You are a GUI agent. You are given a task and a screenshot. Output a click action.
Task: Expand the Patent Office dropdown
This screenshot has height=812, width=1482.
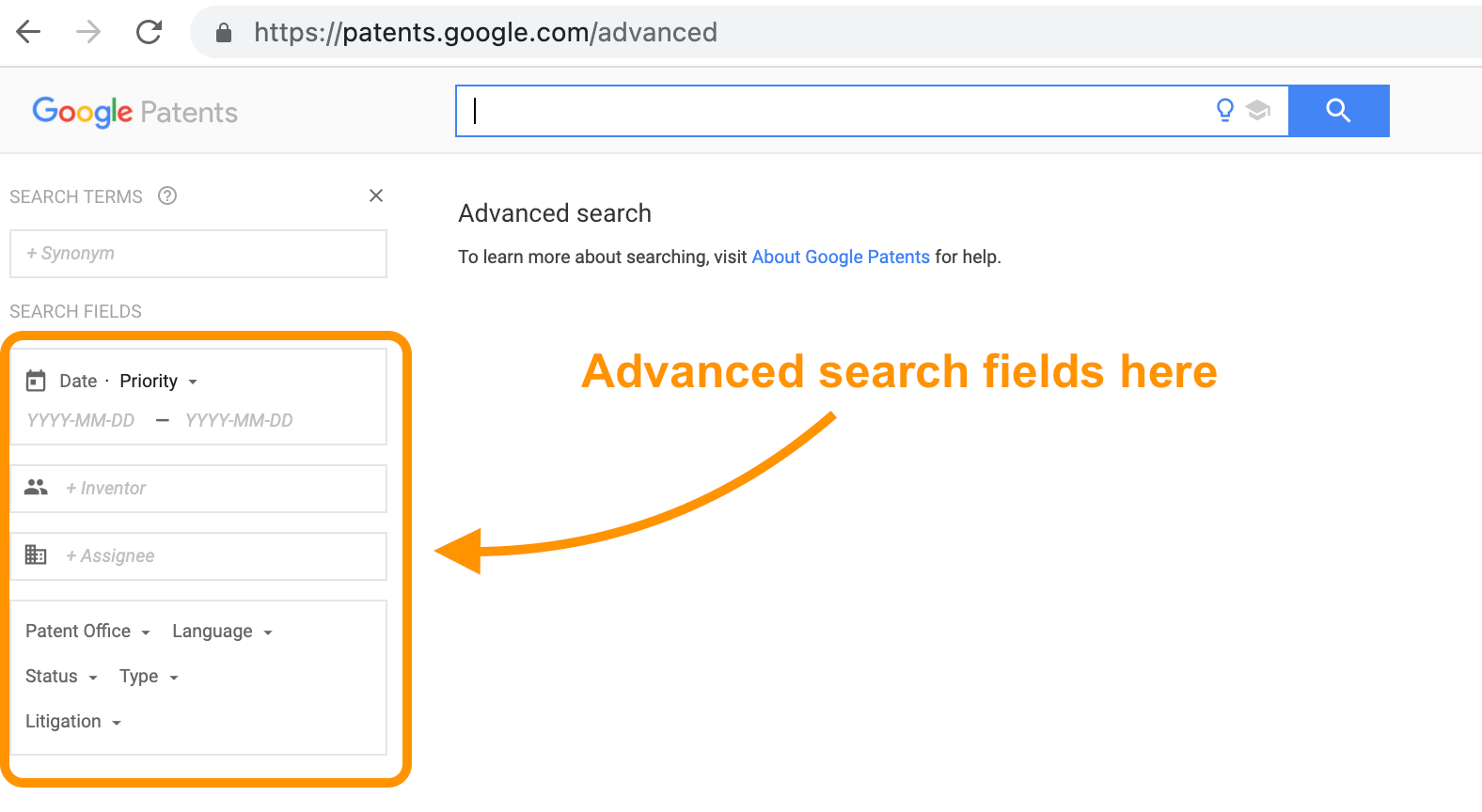tap(88, 631)
